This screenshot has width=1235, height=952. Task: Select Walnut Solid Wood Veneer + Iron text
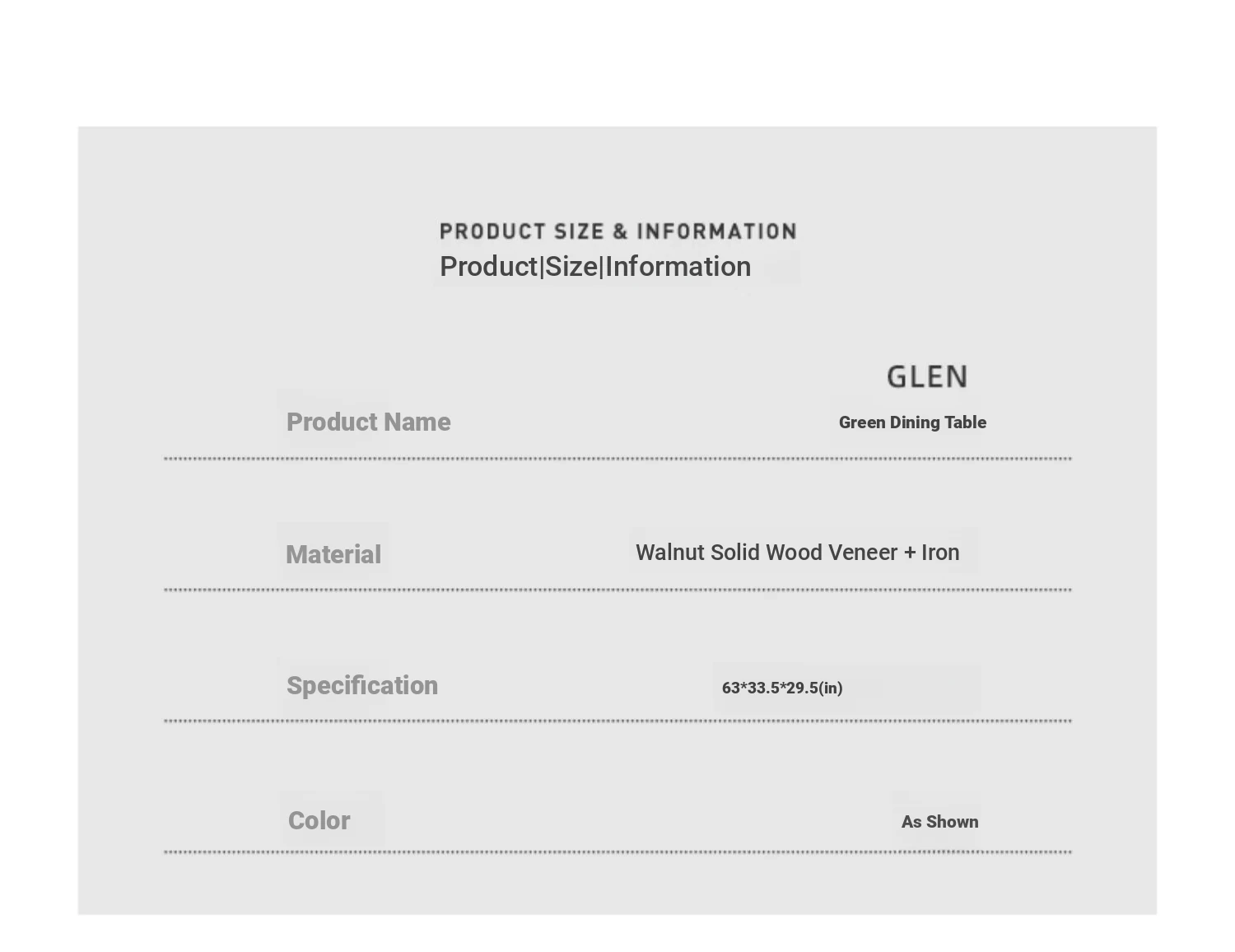pos(798,553)
